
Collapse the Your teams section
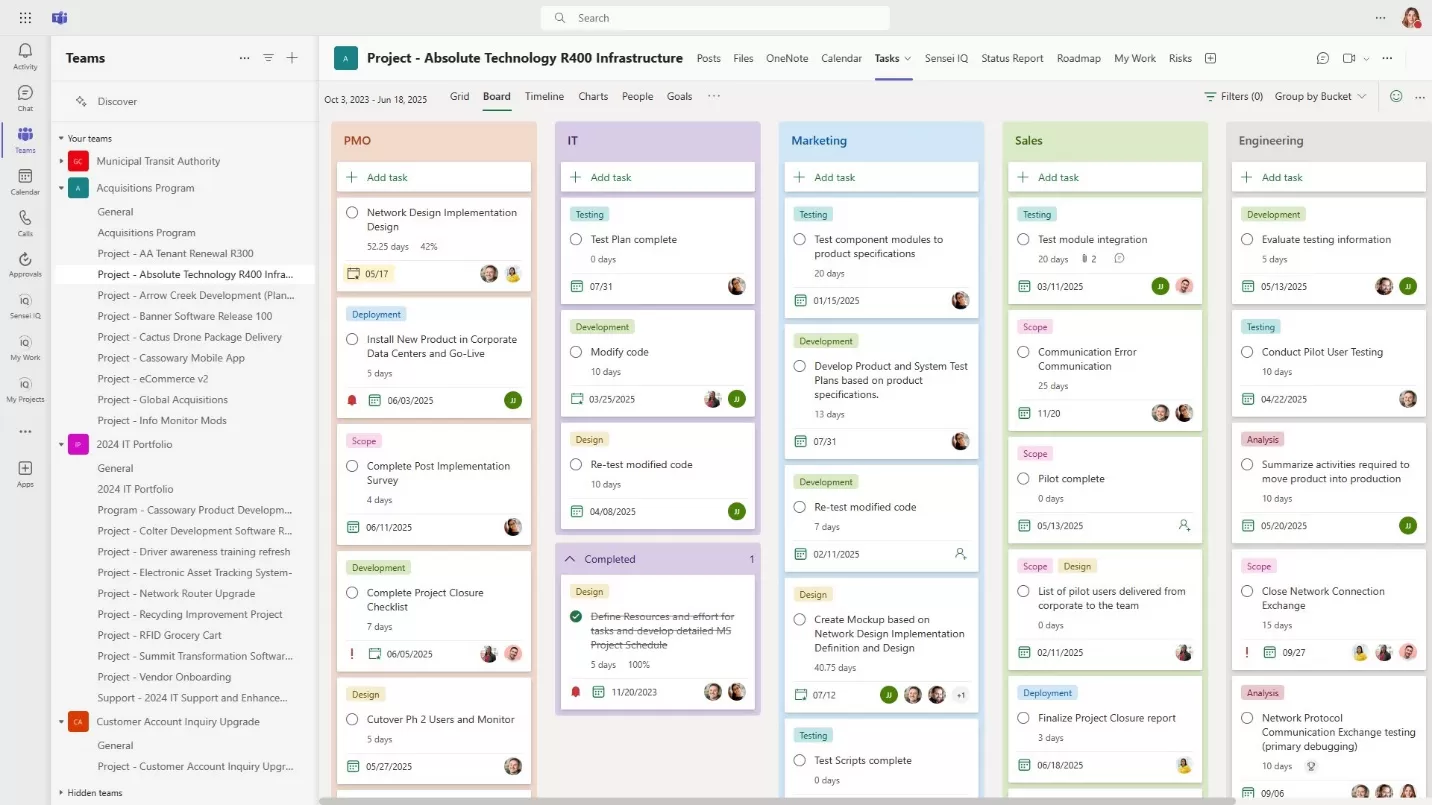(x=60, y=139)
